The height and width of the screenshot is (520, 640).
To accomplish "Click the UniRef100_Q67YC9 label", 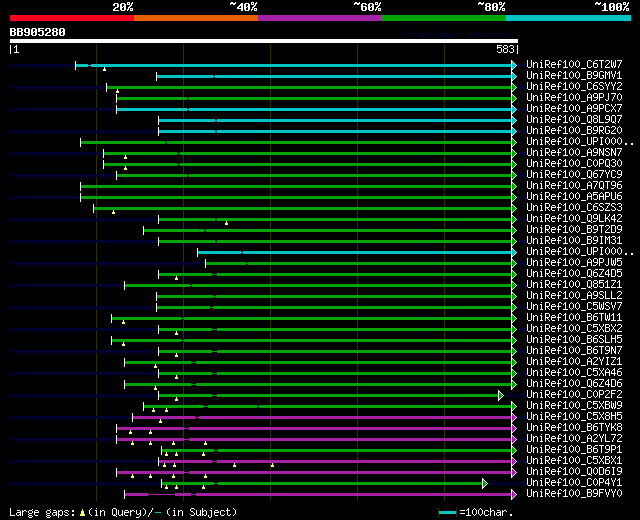I will pyautogui.click(x=574, y=175).
